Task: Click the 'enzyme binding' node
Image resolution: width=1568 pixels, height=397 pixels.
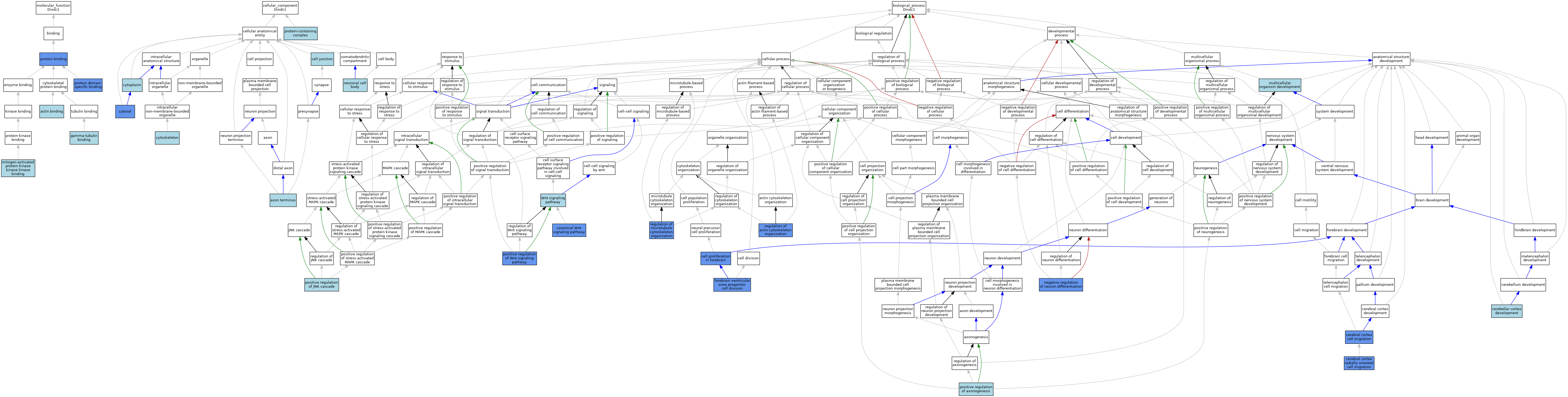Action: point(18,85)
